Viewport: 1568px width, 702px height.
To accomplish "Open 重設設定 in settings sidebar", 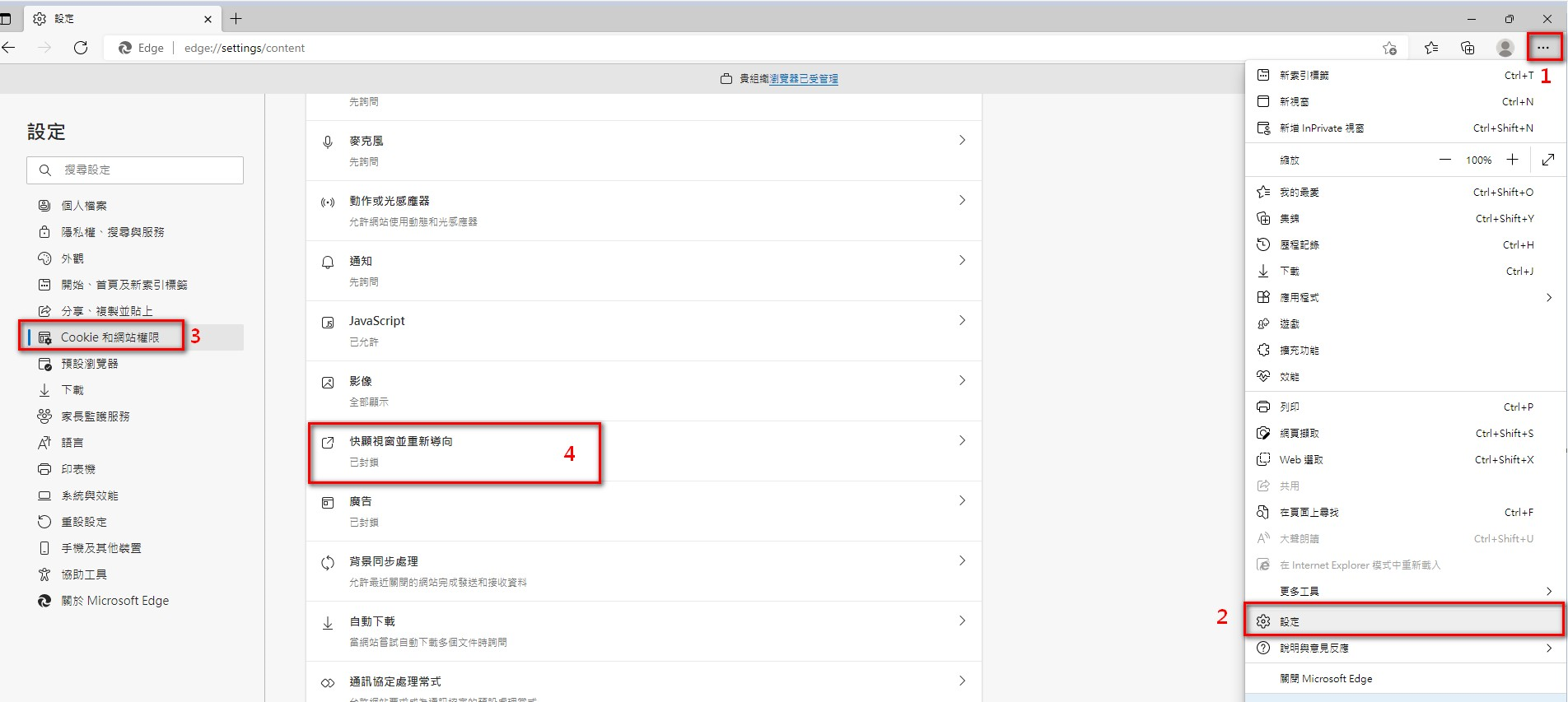I will point(135,522).
